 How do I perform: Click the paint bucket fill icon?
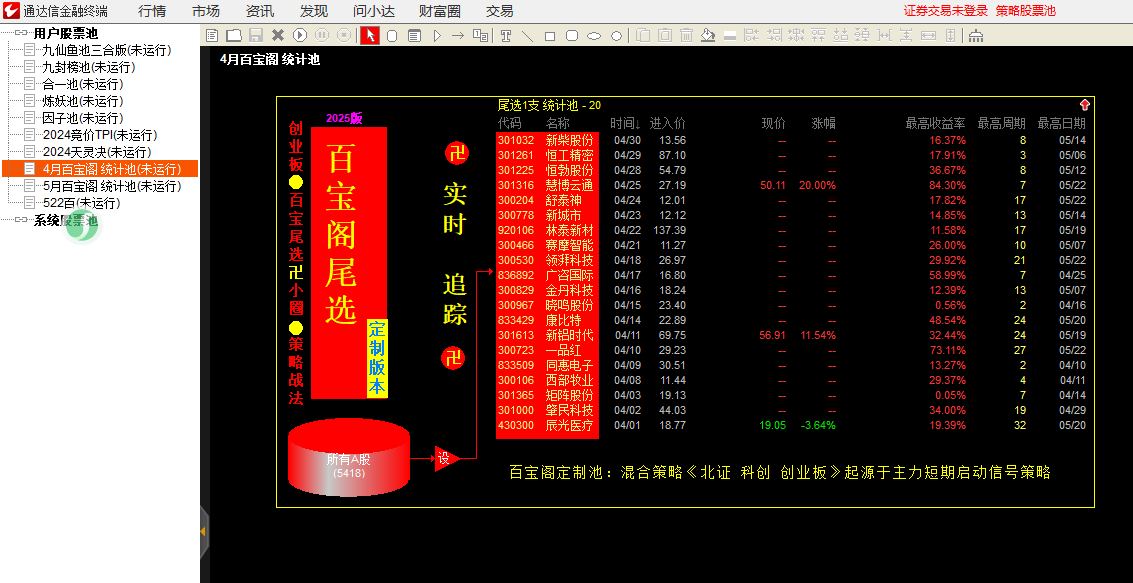click(x=708, y=35)
